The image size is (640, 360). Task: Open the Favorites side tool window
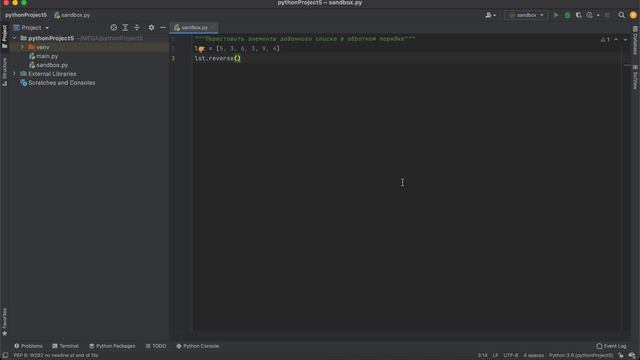point(4,322)
